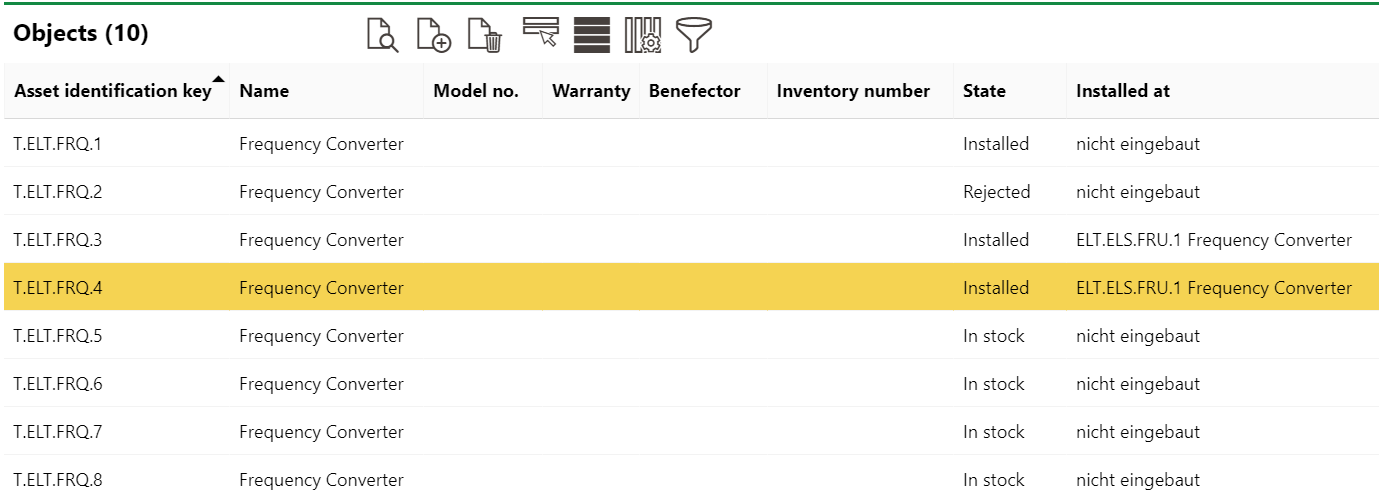Click the delete object trash icon

tap(486, 35)
